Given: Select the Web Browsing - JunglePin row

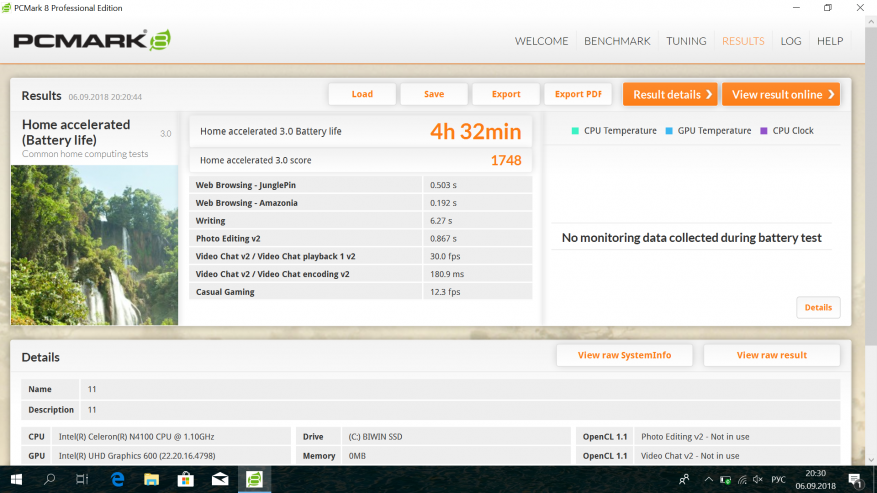Looking at the screenshot, I should [361, 185].
